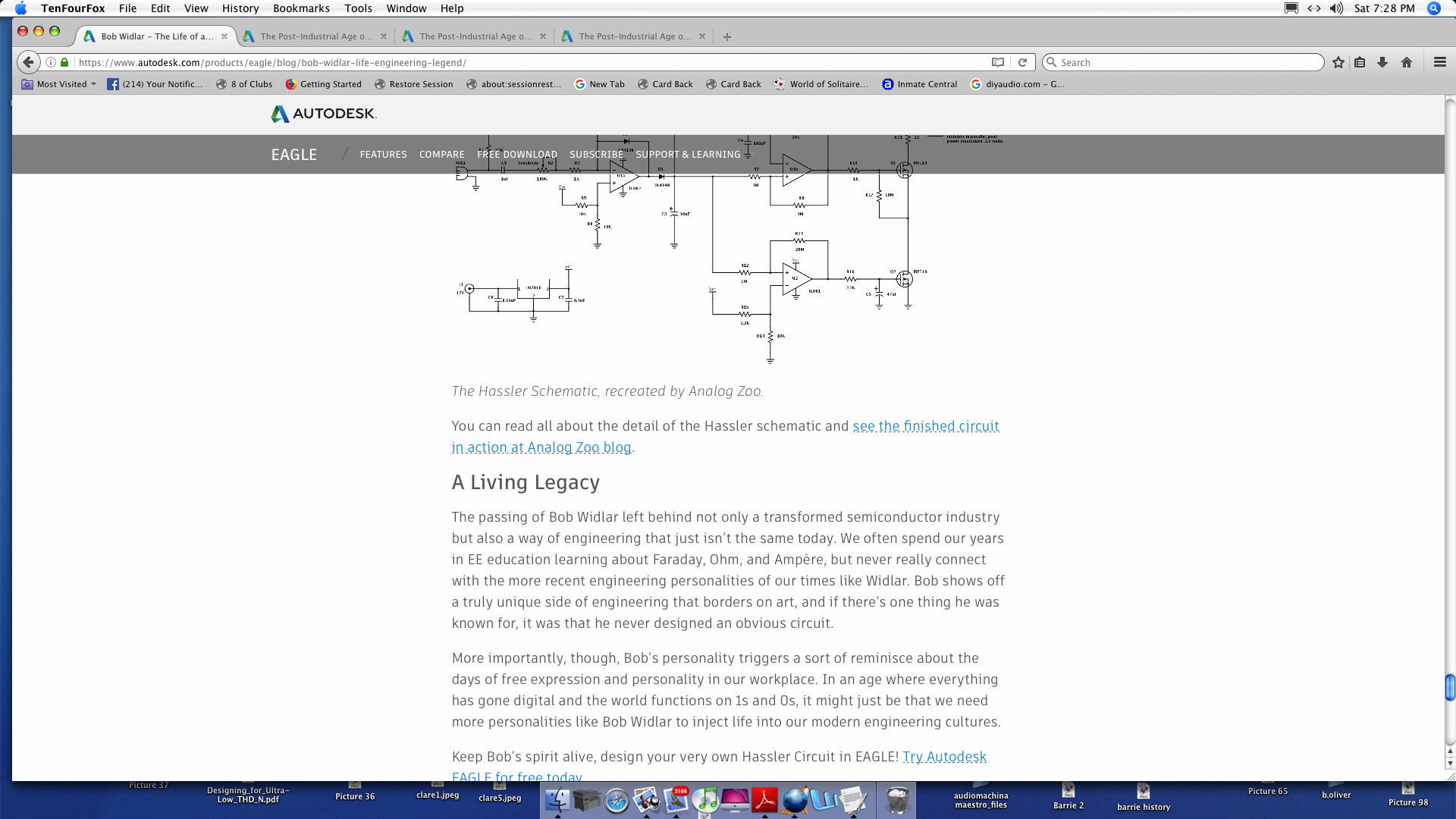Close the Bob Widlar tab
The image size is (1456, 819).
click(224, 36)
